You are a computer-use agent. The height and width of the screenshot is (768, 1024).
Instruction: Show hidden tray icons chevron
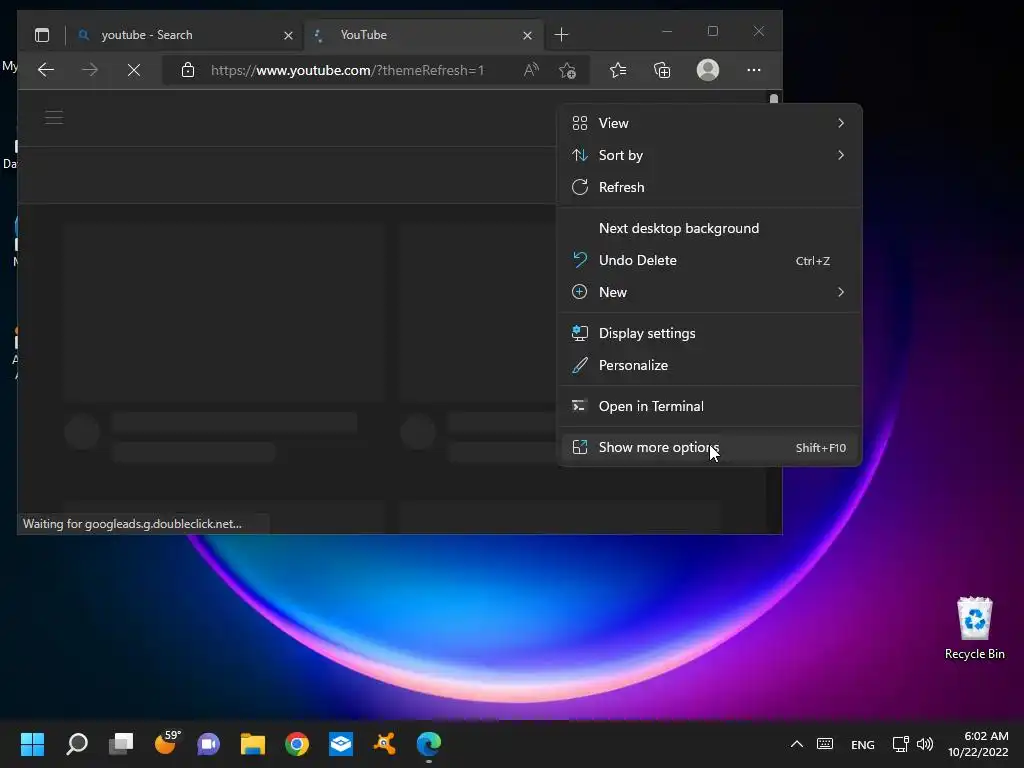(797, 744)
